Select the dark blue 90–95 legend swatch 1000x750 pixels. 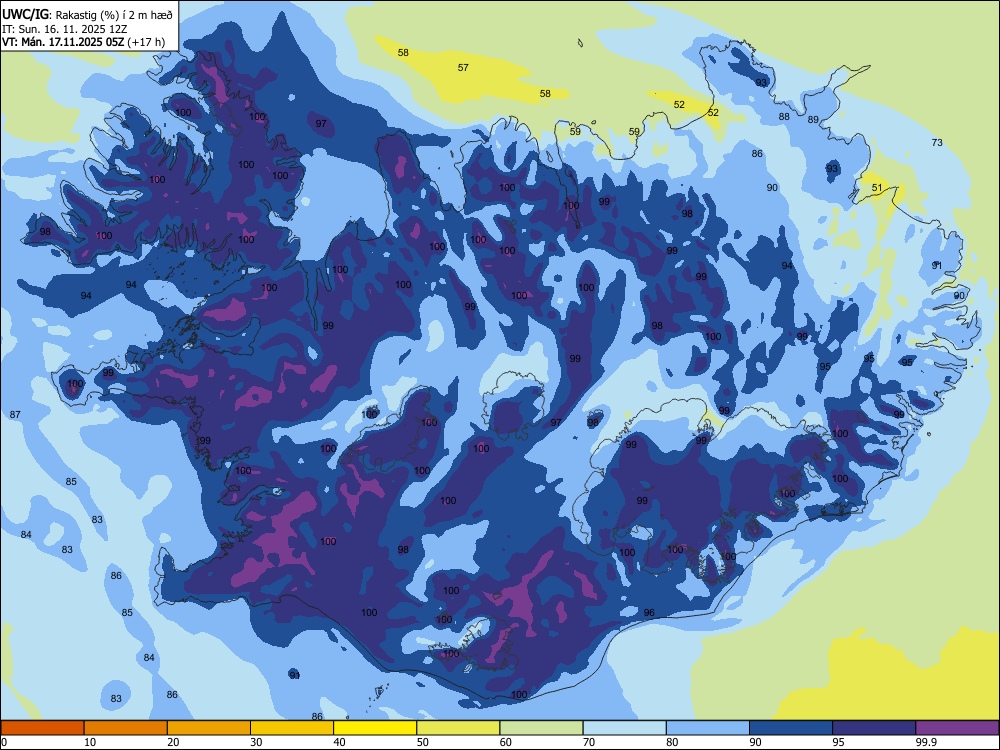point(791,728)
